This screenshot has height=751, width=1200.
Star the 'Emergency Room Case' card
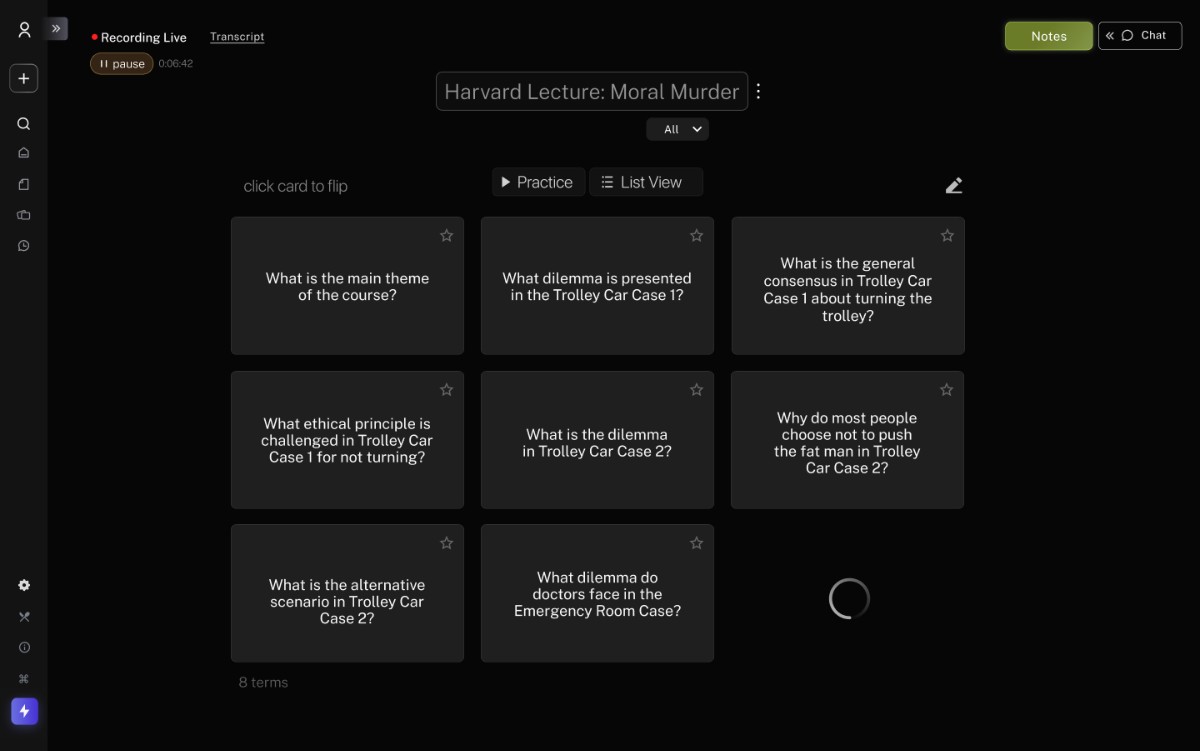(x=696, y=543)
